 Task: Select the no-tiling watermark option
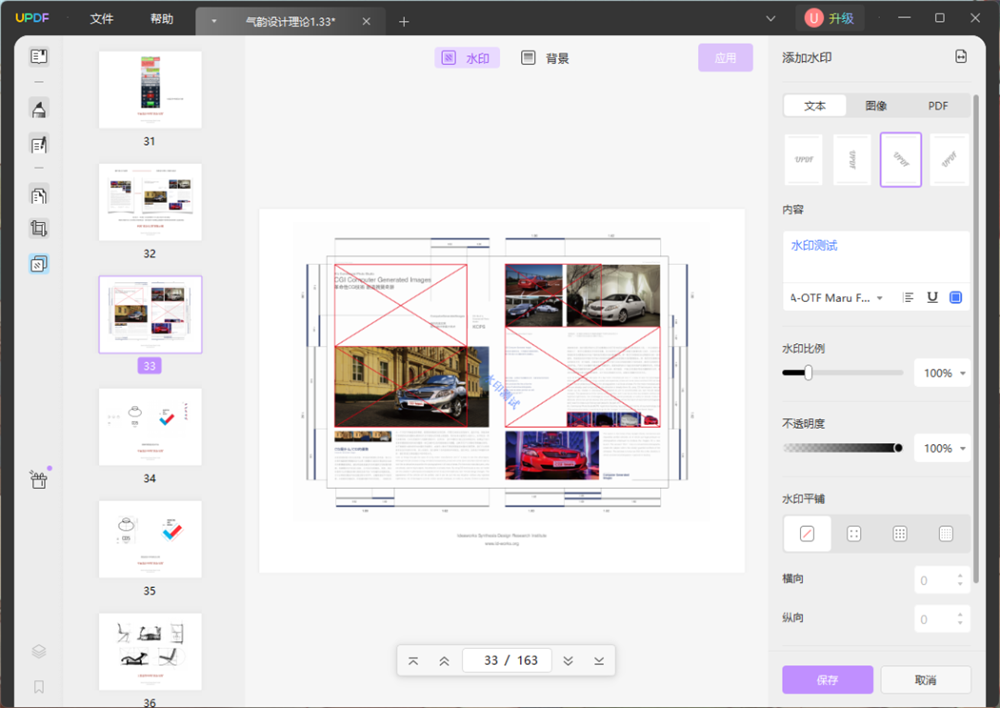(807, 534)
